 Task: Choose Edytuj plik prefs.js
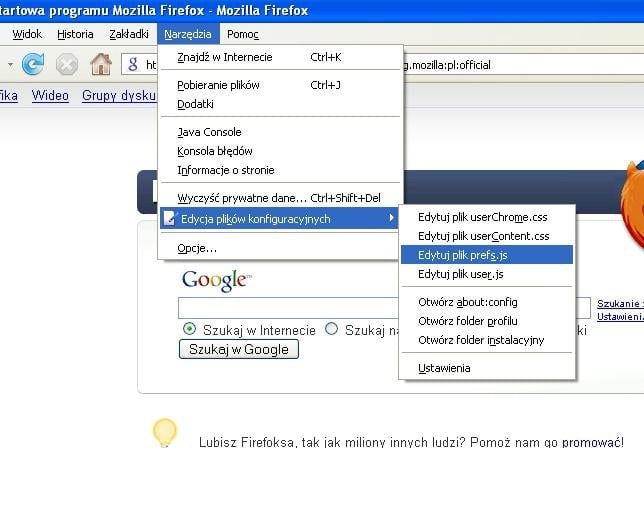coord(460,255)
